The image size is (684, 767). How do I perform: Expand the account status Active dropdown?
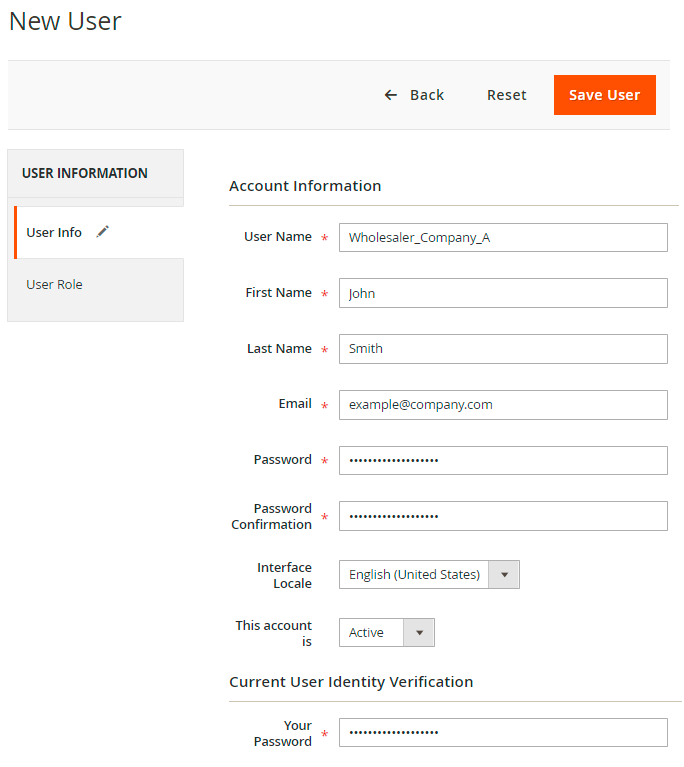(419, 633)
